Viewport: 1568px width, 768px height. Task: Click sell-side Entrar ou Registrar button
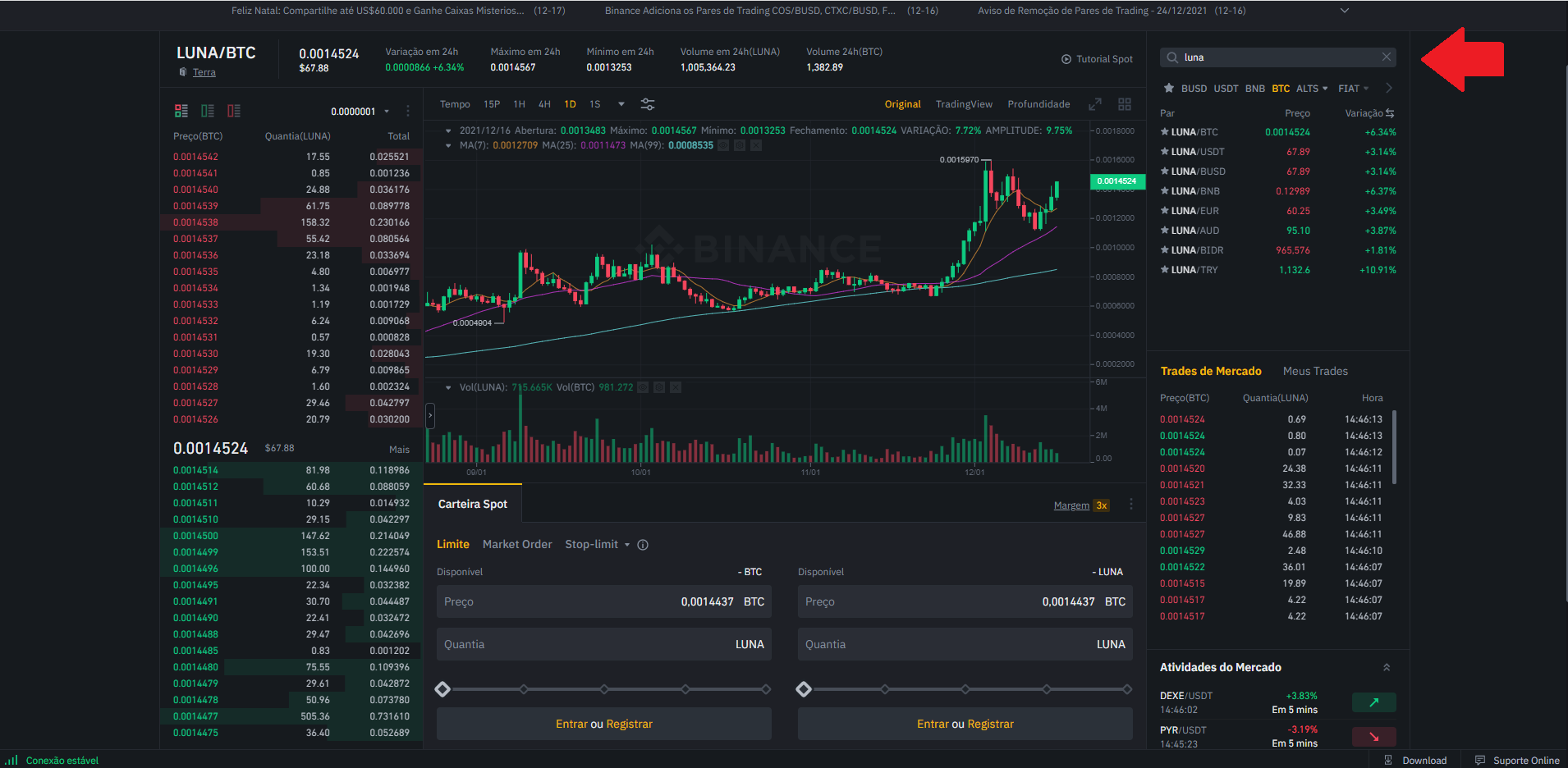tap(965, 724)
